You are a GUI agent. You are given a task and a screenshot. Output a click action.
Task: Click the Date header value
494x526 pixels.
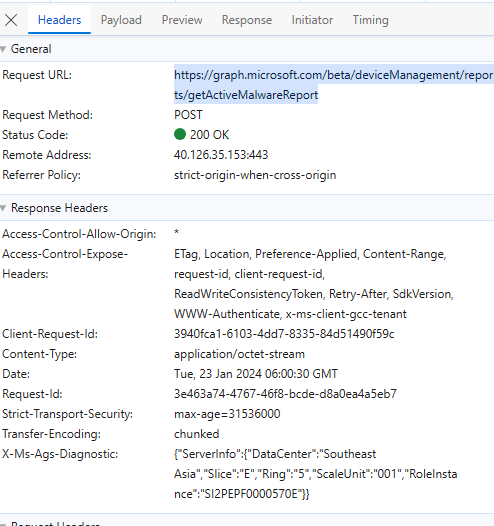click(x=256, y=374)
